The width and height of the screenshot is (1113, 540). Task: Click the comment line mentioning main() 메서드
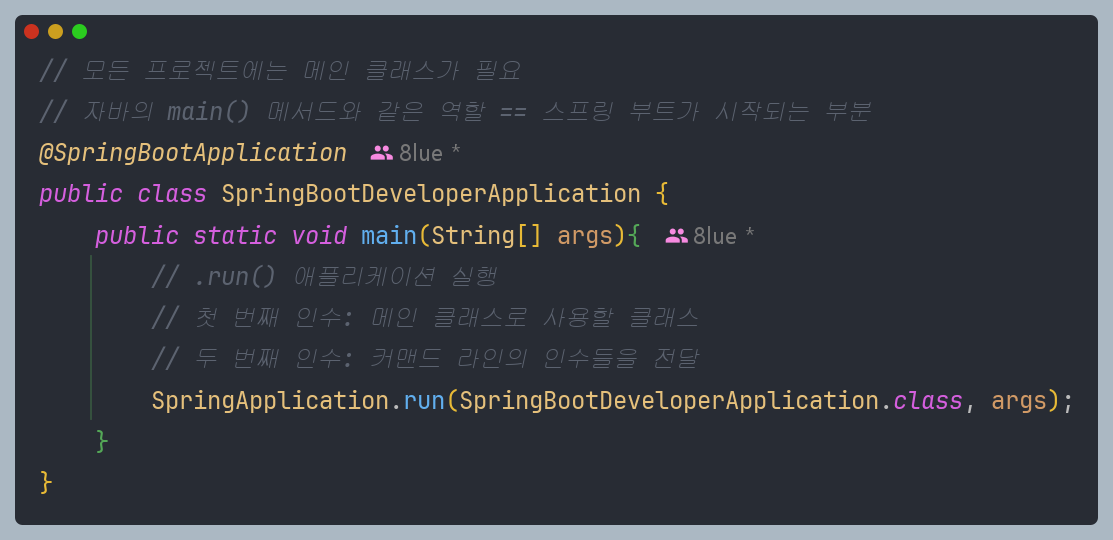click(x=455, y=111)
